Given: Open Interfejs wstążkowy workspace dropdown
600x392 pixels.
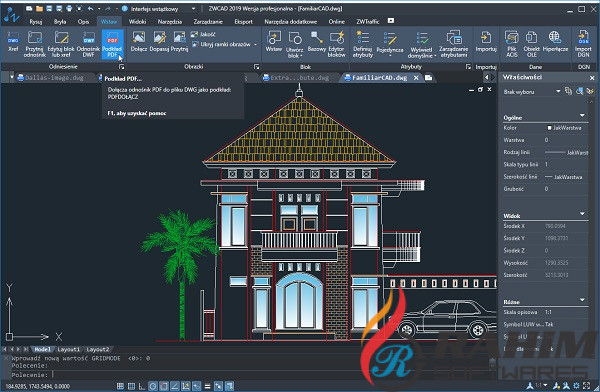Looking at the screenshot, I should pyautogui.click(x=193, y=8).
